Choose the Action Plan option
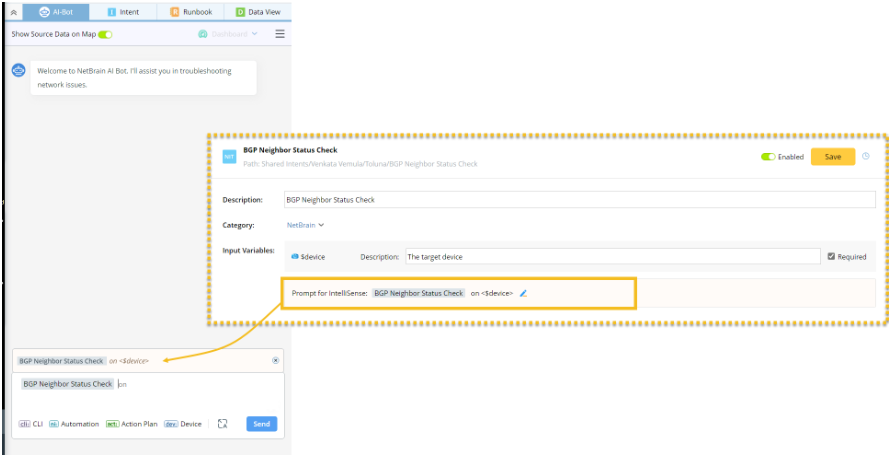The width and height of the screenshot is (892, 458). 131,424
